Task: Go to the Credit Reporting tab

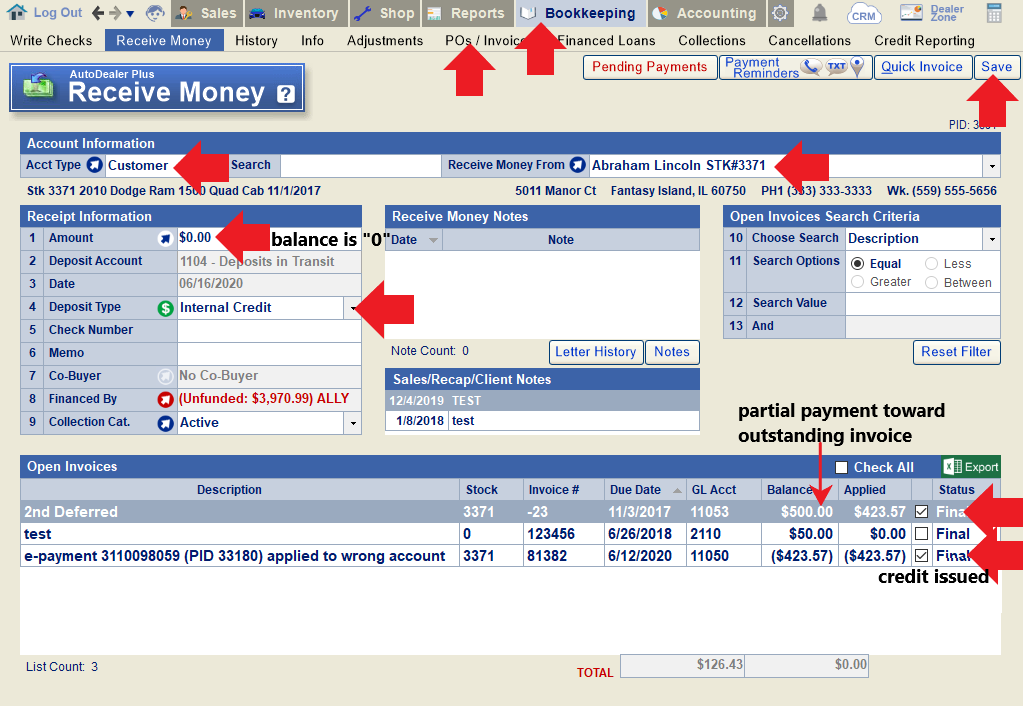Action: click(x=924, y=40)
